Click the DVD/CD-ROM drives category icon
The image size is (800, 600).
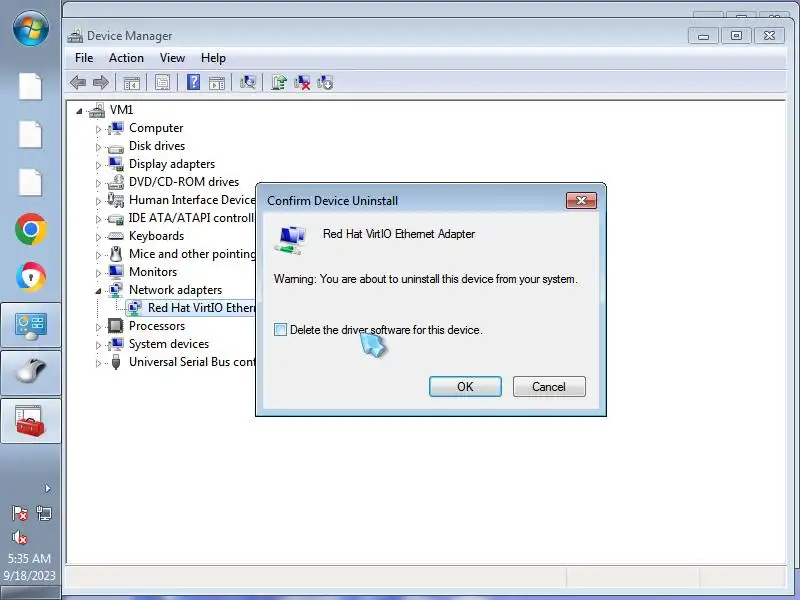pyautogui.click(x=116, y=182)
